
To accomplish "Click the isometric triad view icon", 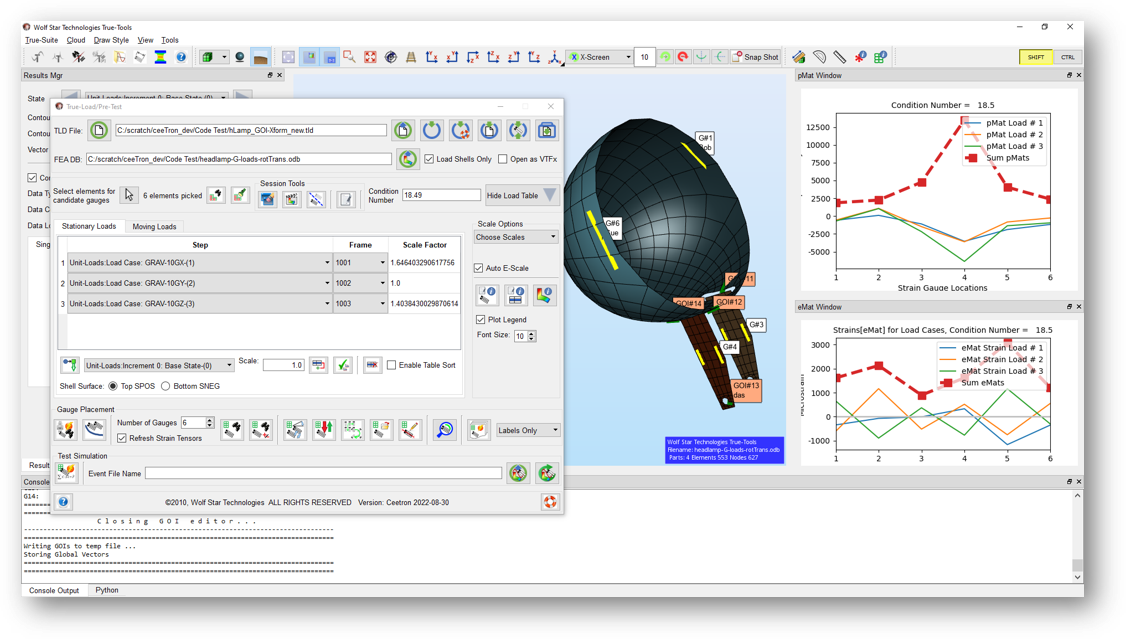I will click(554, 57).
